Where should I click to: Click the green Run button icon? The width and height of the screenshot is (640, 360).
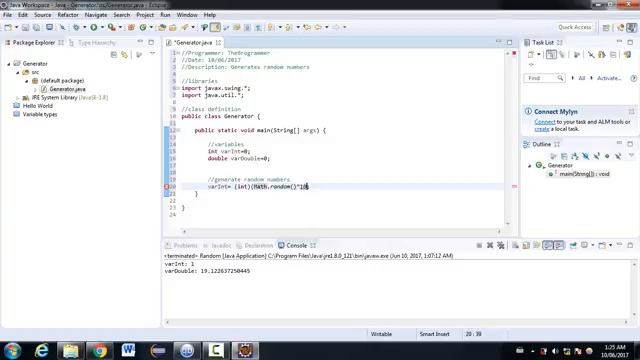(94, 27)
